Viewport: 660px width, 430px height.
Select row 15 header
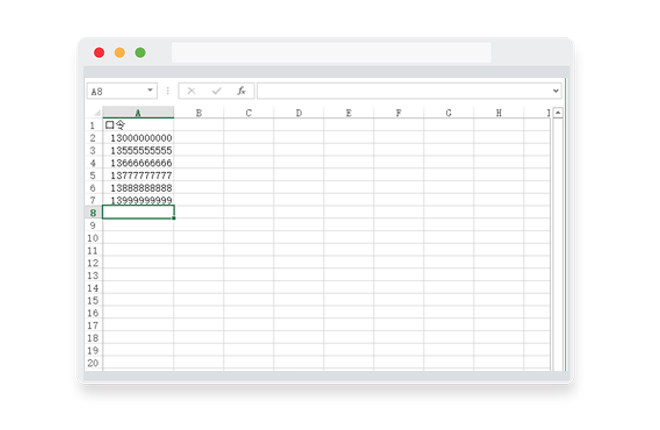click(x=93, y=300)
